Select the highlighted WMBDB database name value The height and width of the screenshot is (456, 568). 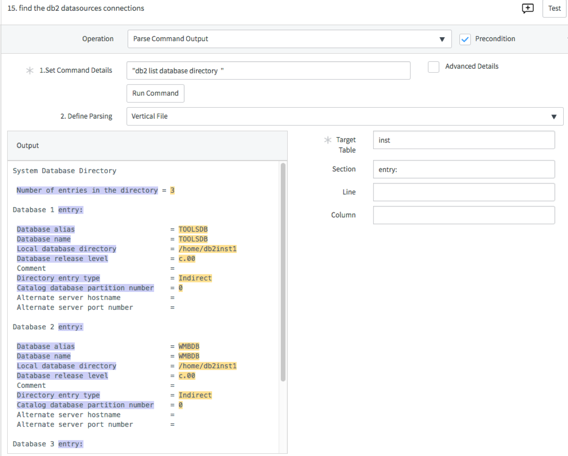[x=189, y=356]
